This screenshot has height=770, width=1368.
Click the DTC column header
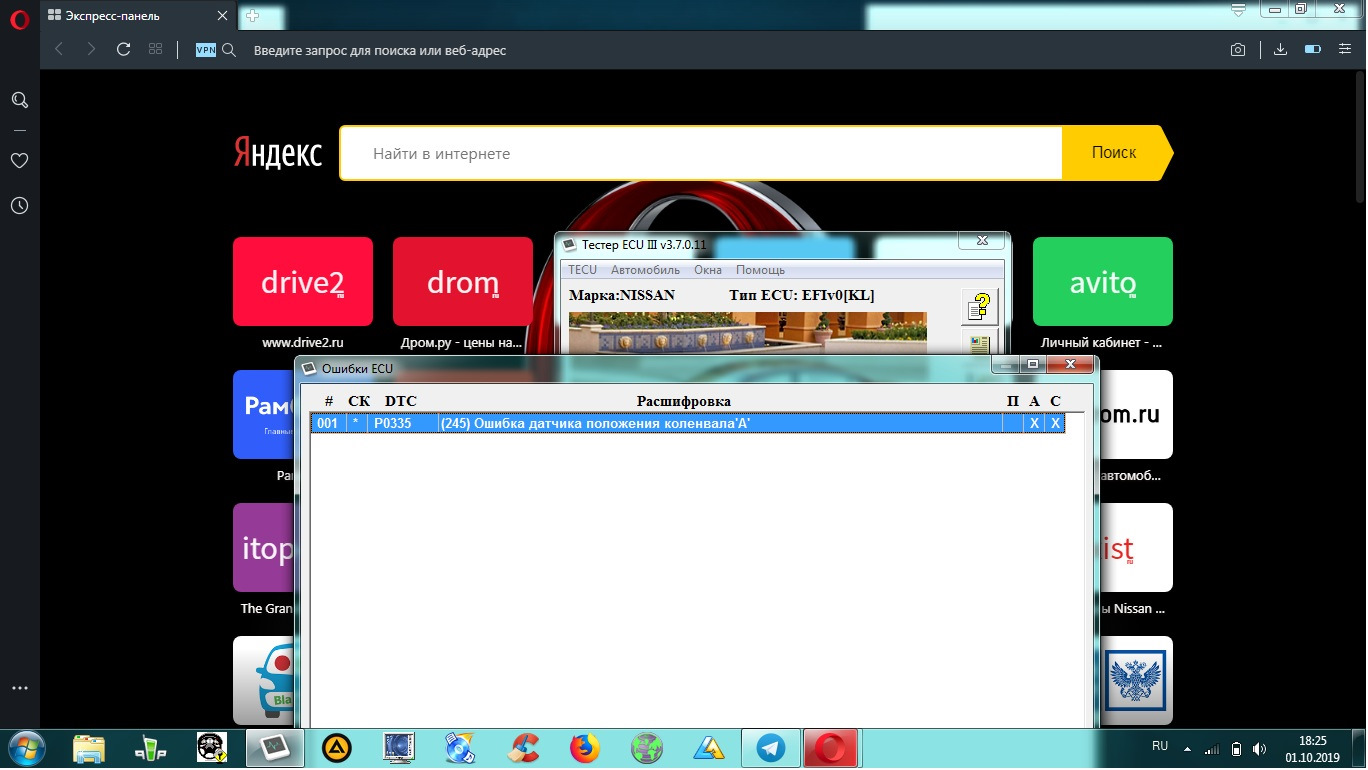(401, 401)
